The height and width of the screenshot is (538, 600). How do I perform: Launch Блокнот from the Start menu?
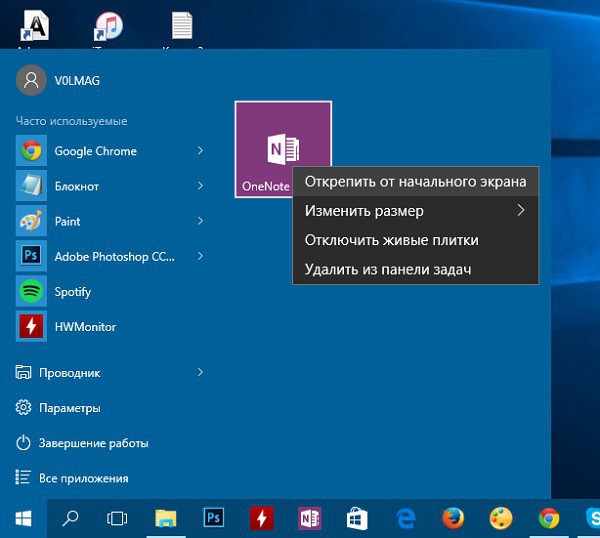coord(109,186)
